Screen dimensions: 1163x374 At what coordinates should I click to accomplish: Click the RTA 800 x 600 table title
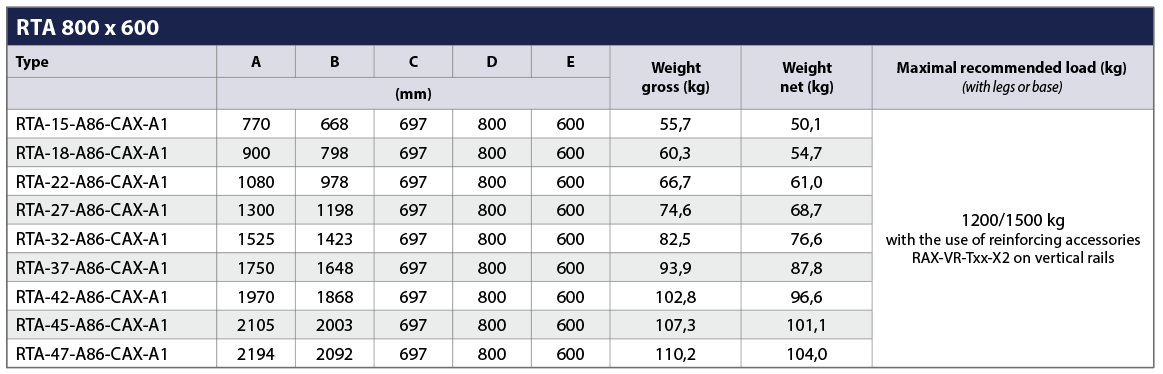[x=87, y=27]
